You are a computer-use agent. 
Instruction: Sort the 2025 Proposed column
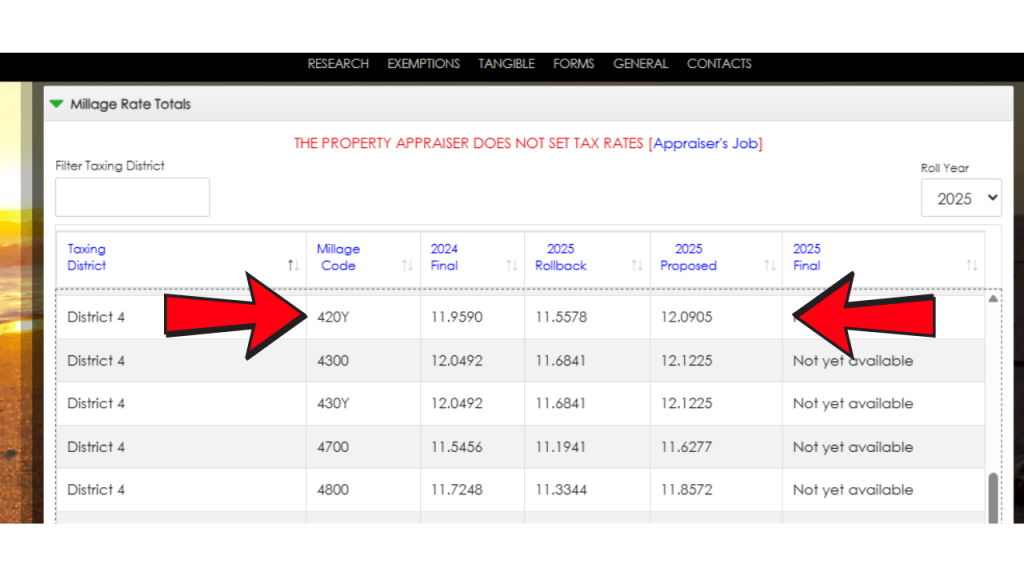(768, 266)
